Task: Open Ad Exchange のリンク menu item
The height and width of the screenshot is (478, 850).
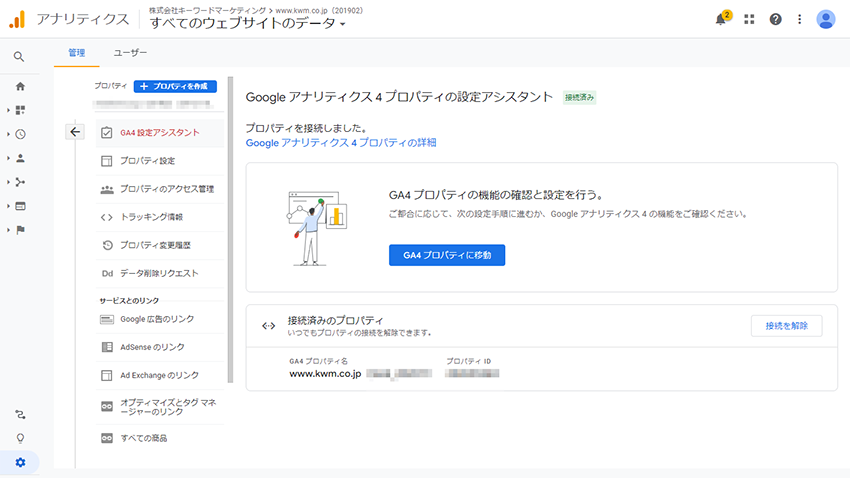Action: (x=159, y=375)
